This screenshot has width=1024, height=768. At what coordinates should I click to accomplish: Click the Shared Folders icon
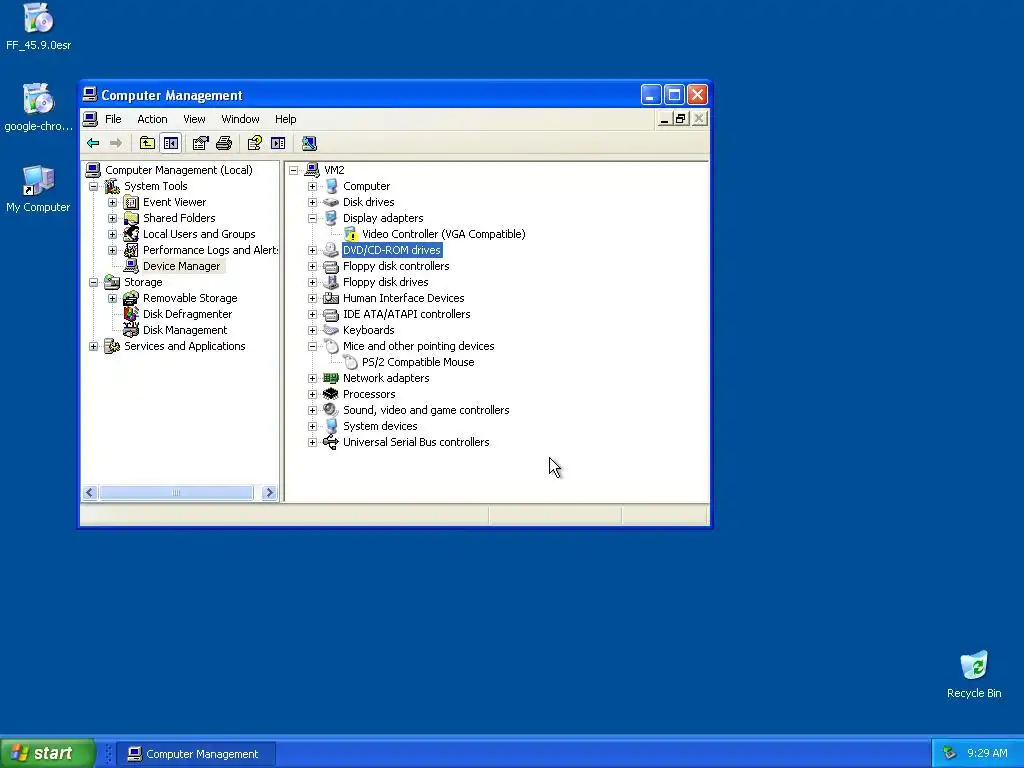click(131, 218)
